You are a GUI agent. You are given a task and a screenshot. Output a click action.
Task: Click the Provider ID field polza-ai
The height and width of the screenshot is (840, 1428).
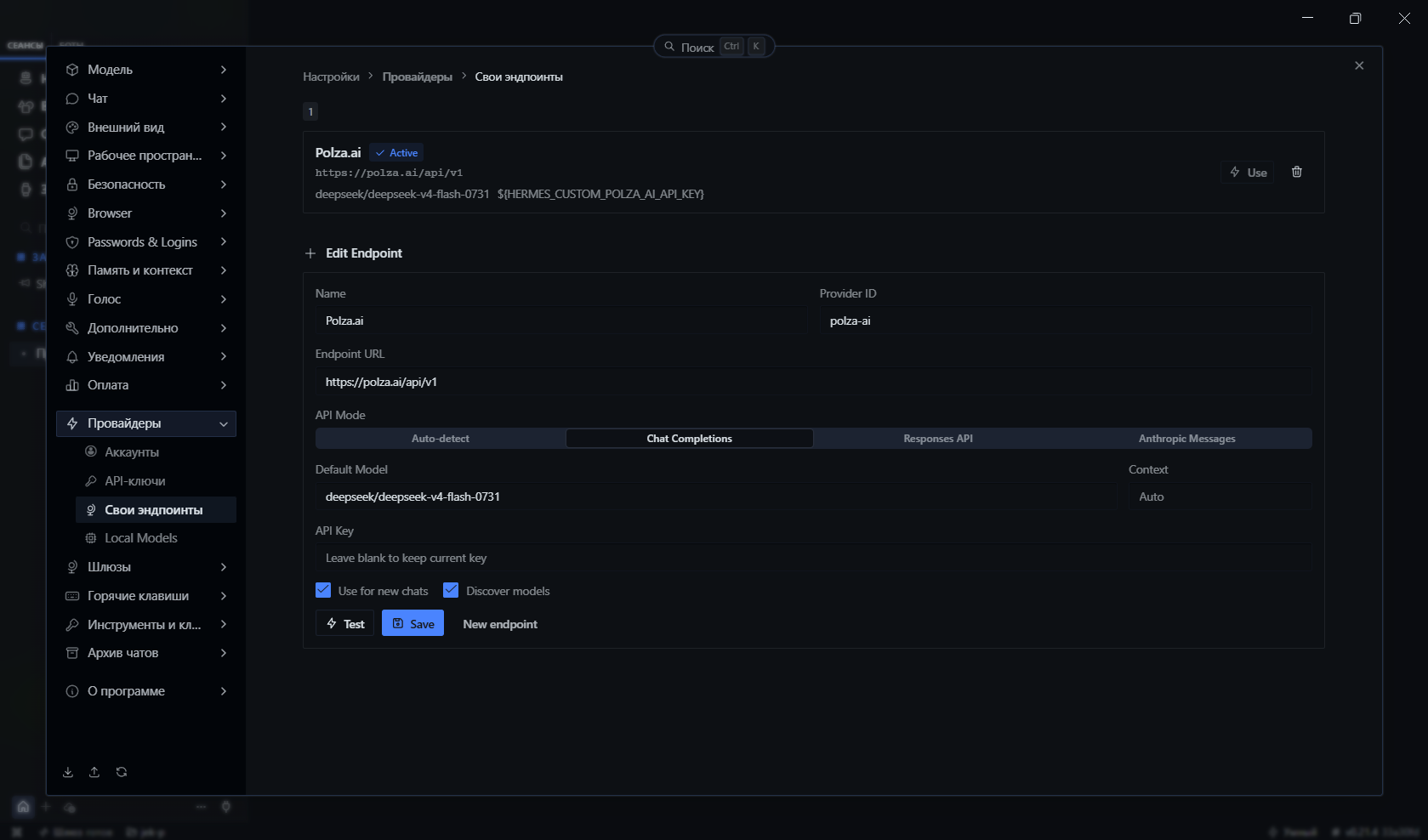point(1066,321)
